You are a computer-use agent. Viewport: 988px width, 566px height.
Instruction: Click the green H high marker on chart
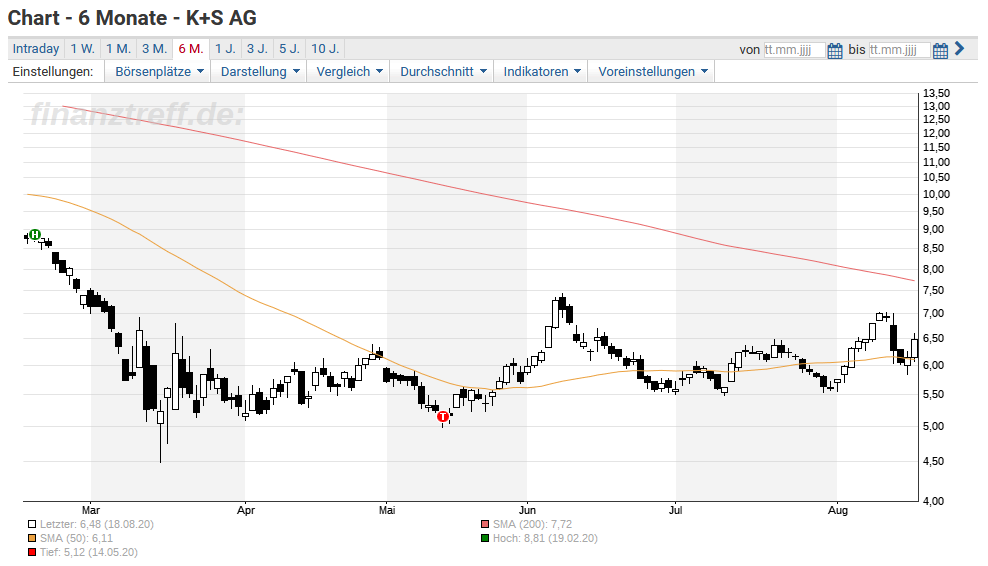tap(35, 235)
